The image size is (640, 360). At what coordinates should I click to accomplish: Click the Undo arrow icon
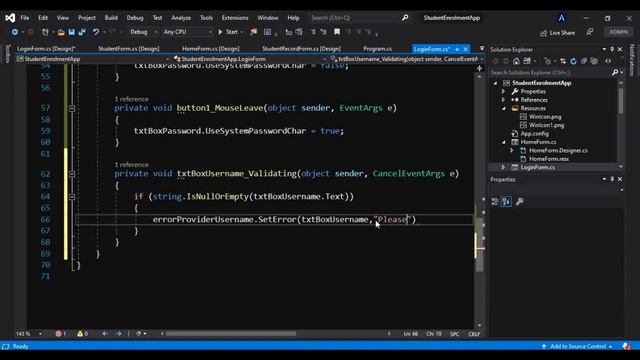point(96,32)
